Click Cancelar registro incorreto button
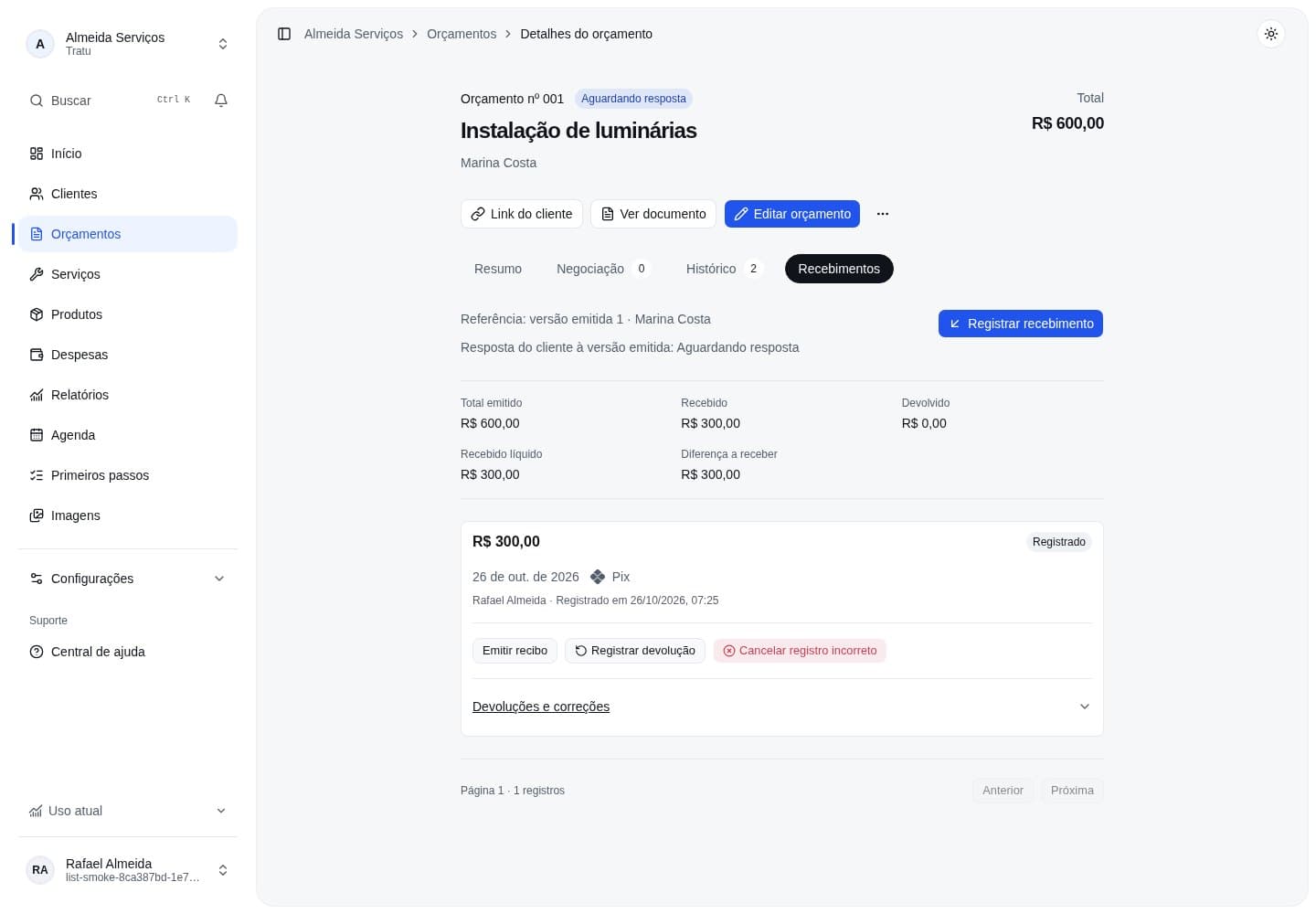This screenshot has height=914, width=1316. 800,651
